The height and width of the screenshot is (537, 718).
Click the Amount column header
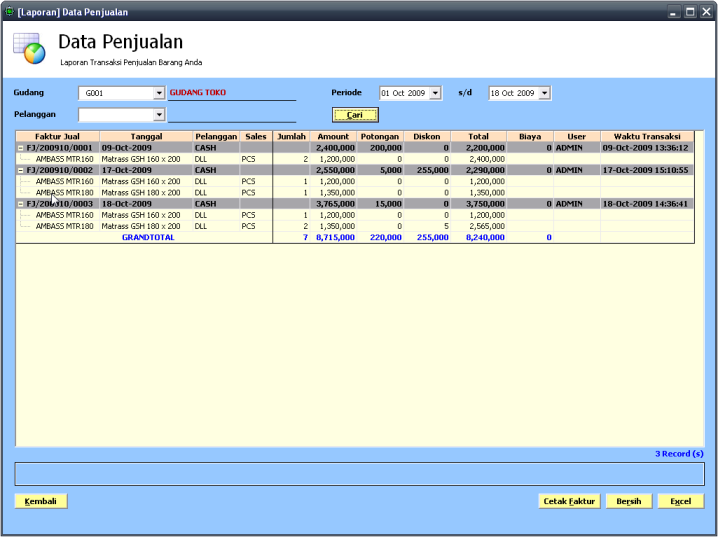pyautogui.click(x=333, y=136)
